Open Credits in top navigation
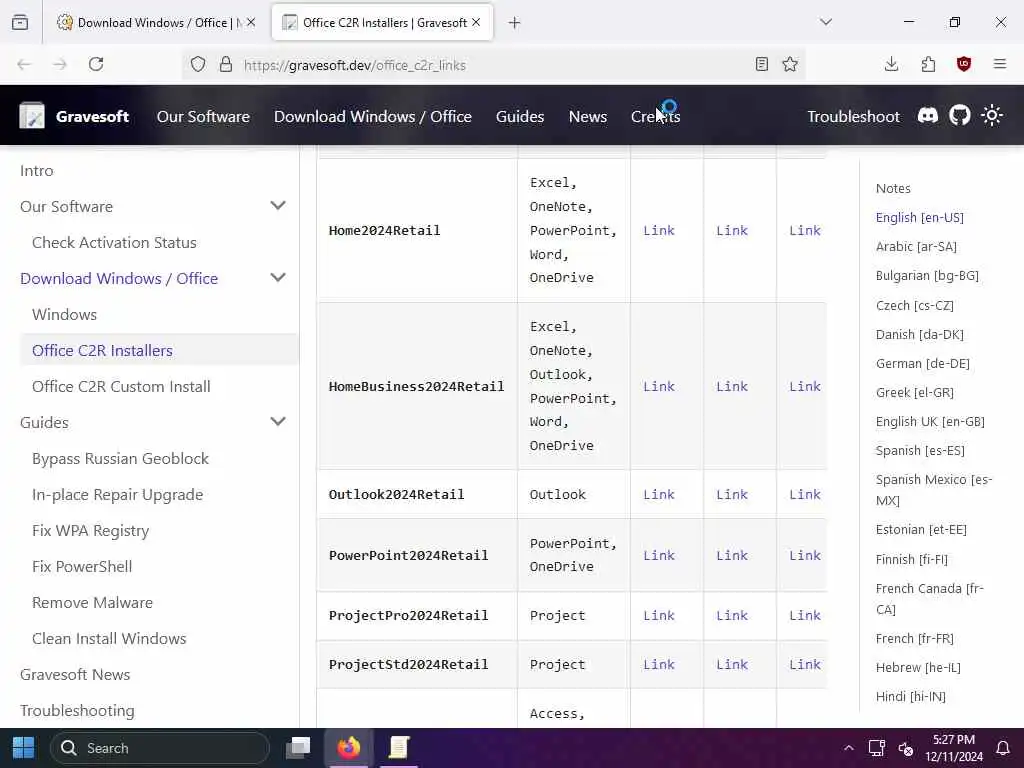The height and width of the screenshot is (768, 1024). (656, 116)
